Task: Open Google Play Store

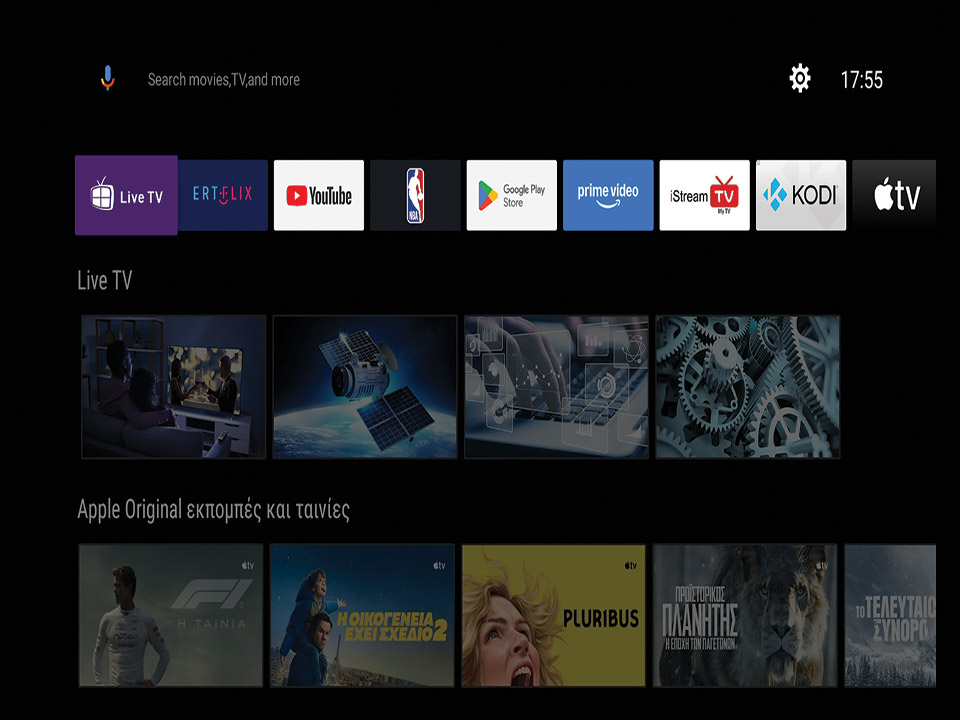Action: (x=512, y=195)
